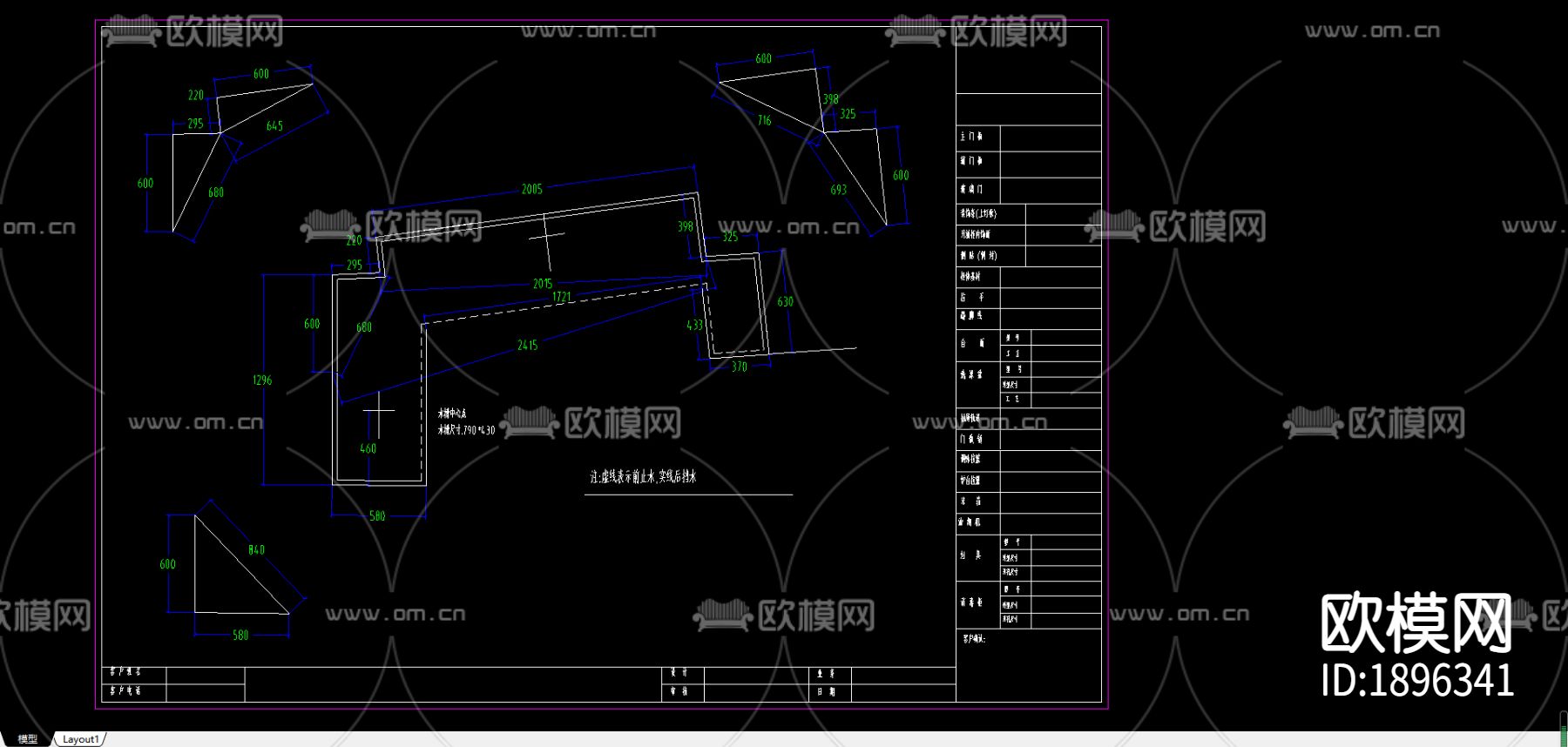Click the note 注:虚线表示前止水,实线后挡水

pyautogui.click(x=643, y=477)
